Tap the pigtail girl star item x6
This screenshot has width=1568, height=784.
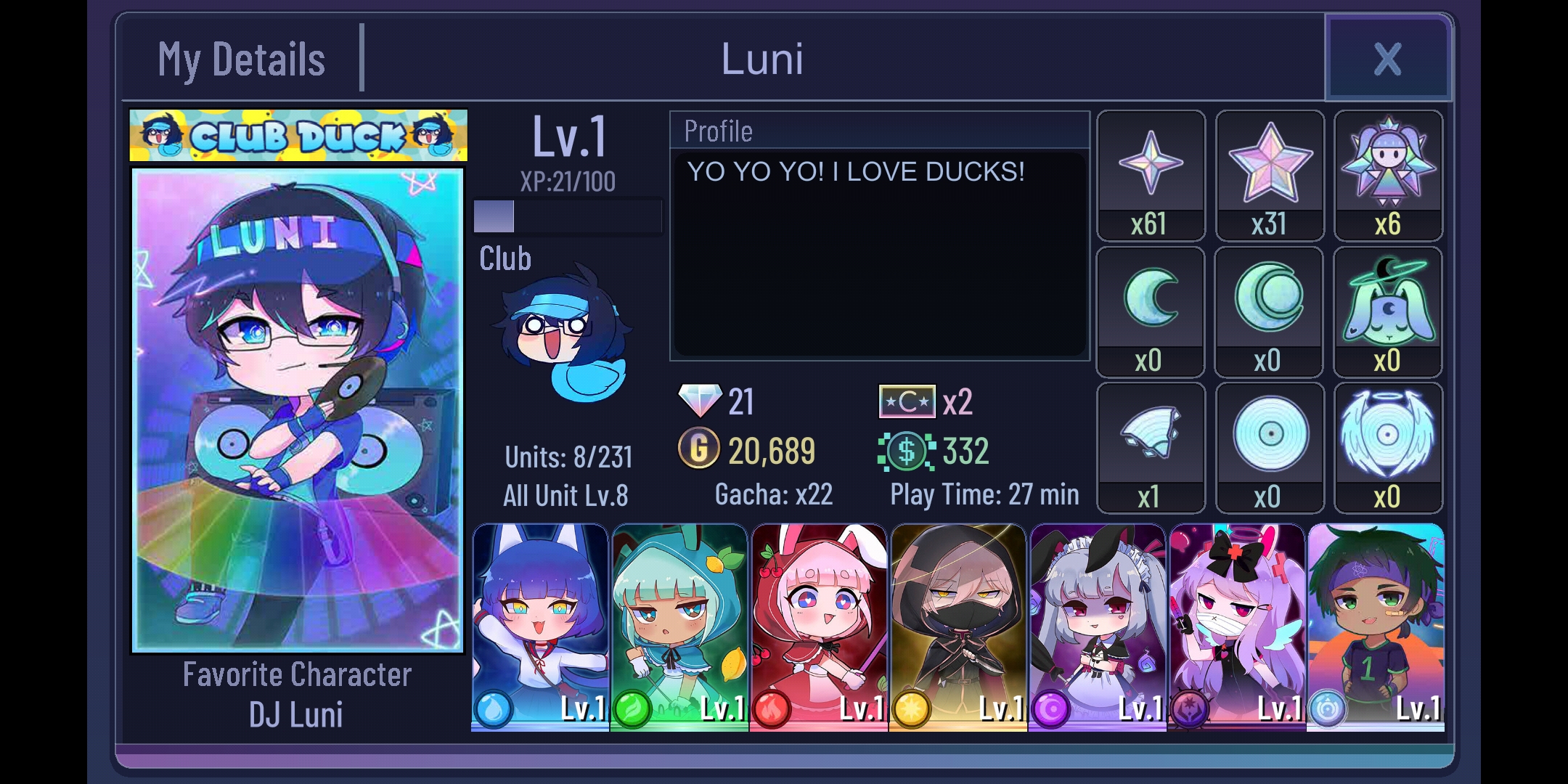click(x=1388, y=175)
